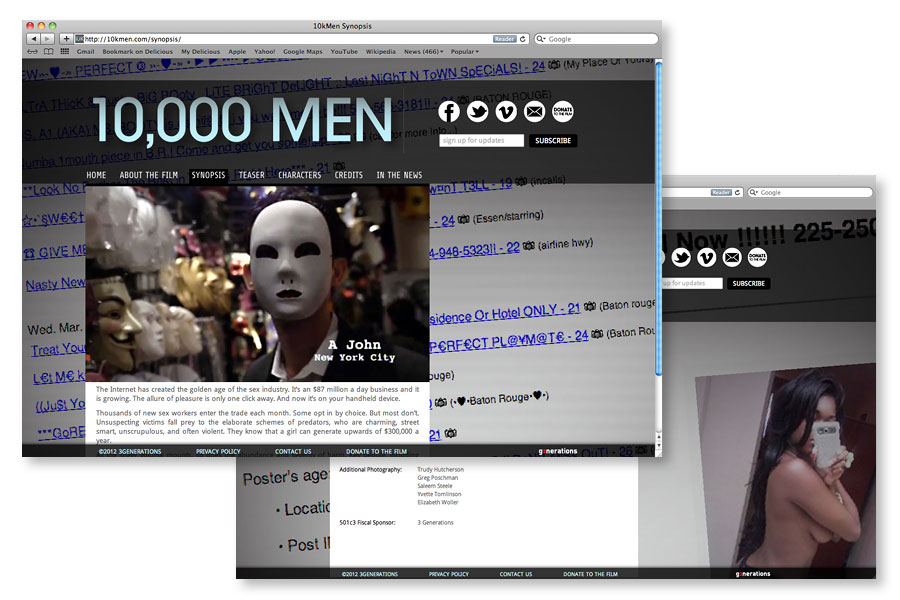Click the envelope email icon in the front window
This screenshot has width=900, height=600.
pyautogui.click(x=535, y=112)
